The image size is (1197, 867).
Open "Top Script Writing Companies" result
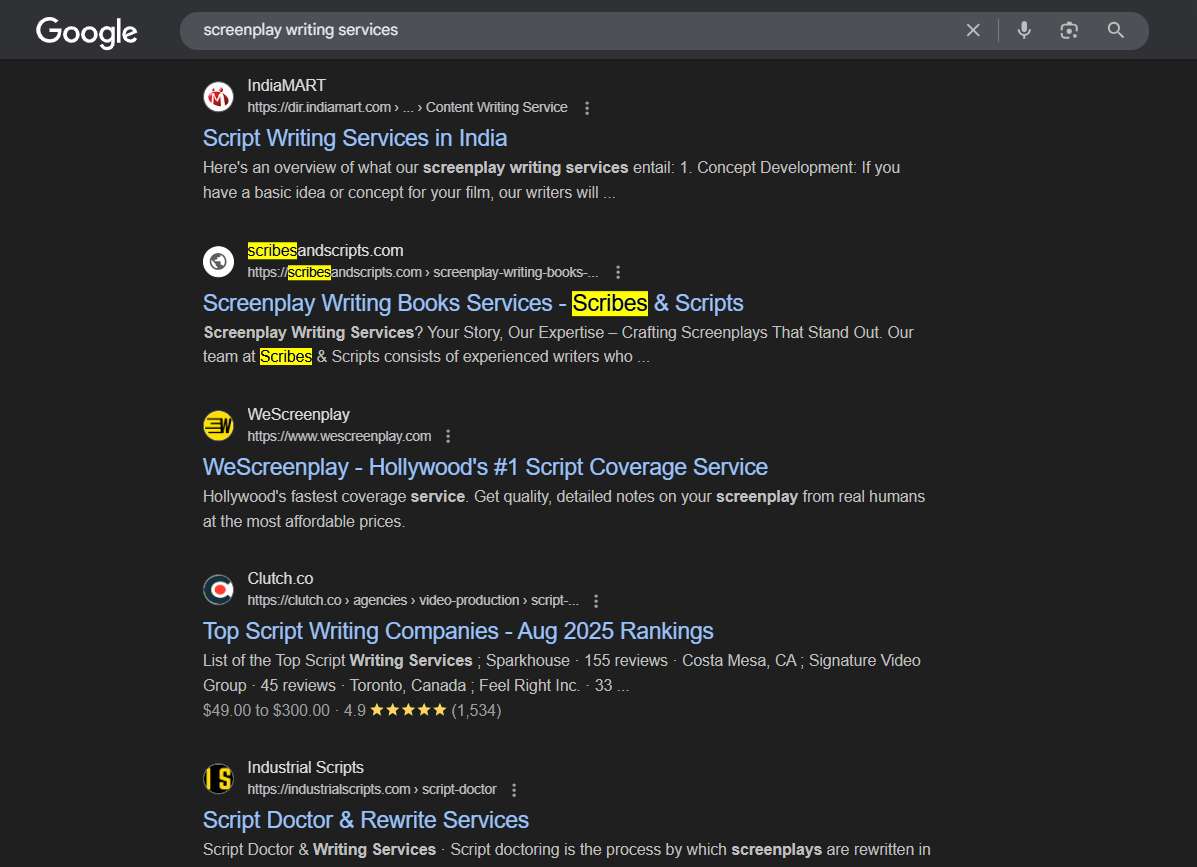click(x=458, y=631)
